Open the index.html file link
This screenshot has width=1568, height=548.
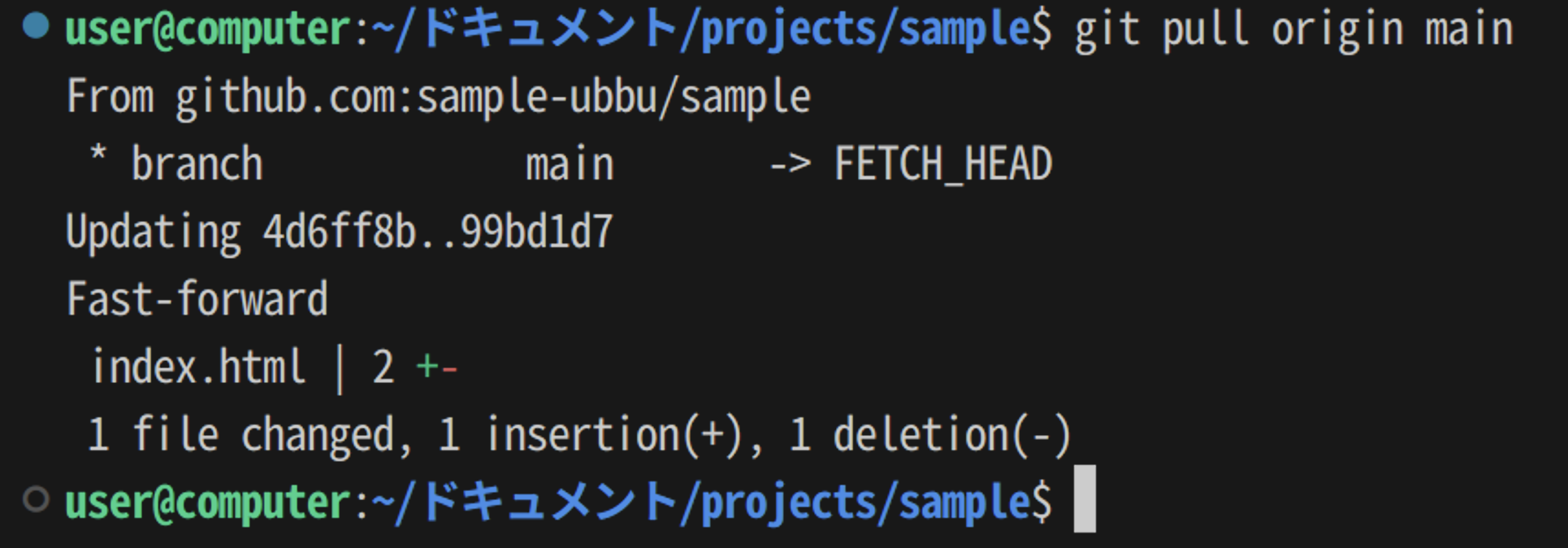point(198,368)
